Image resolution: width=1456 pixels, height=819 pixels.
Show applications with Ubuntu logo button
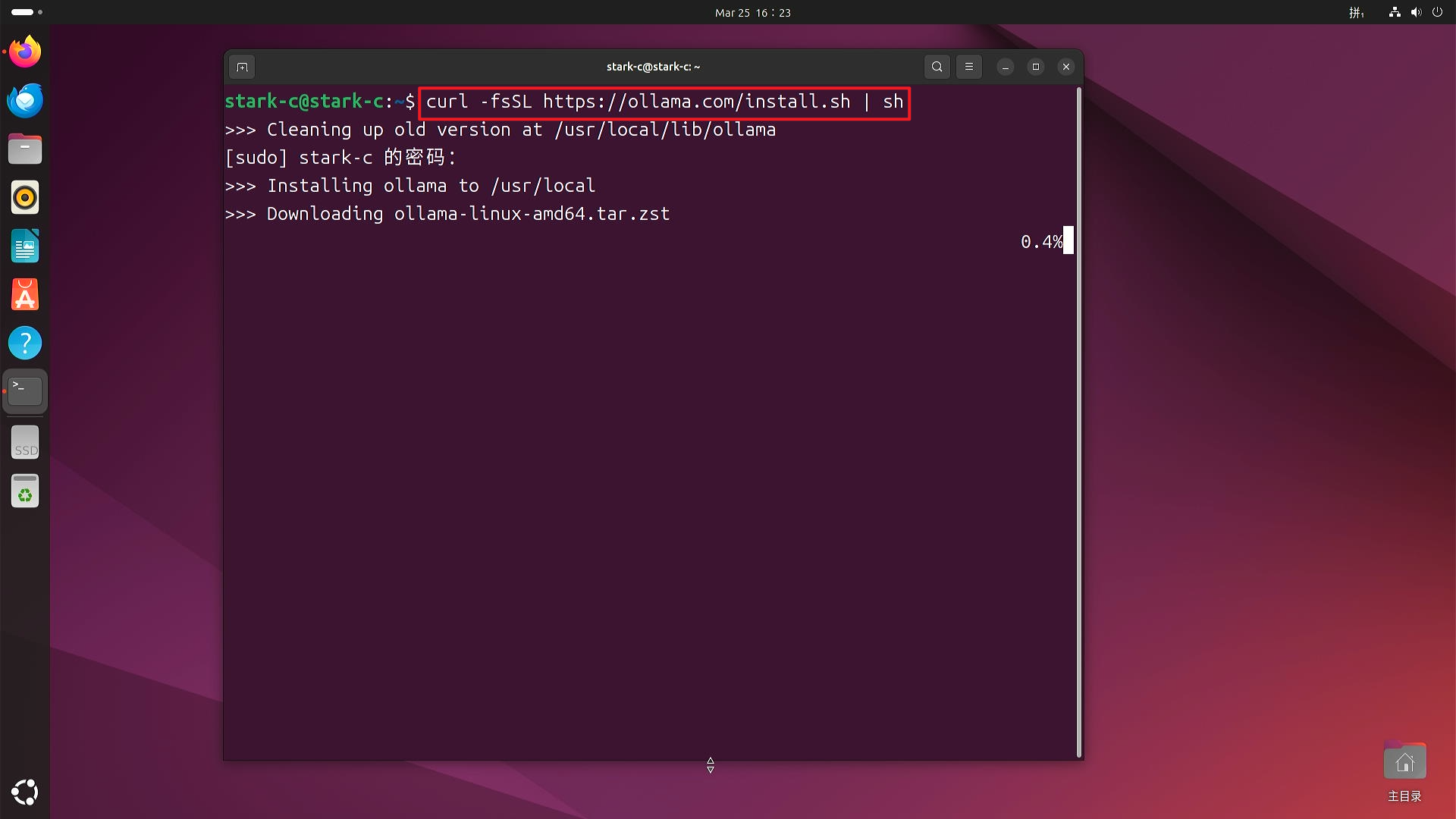point(25,792)
